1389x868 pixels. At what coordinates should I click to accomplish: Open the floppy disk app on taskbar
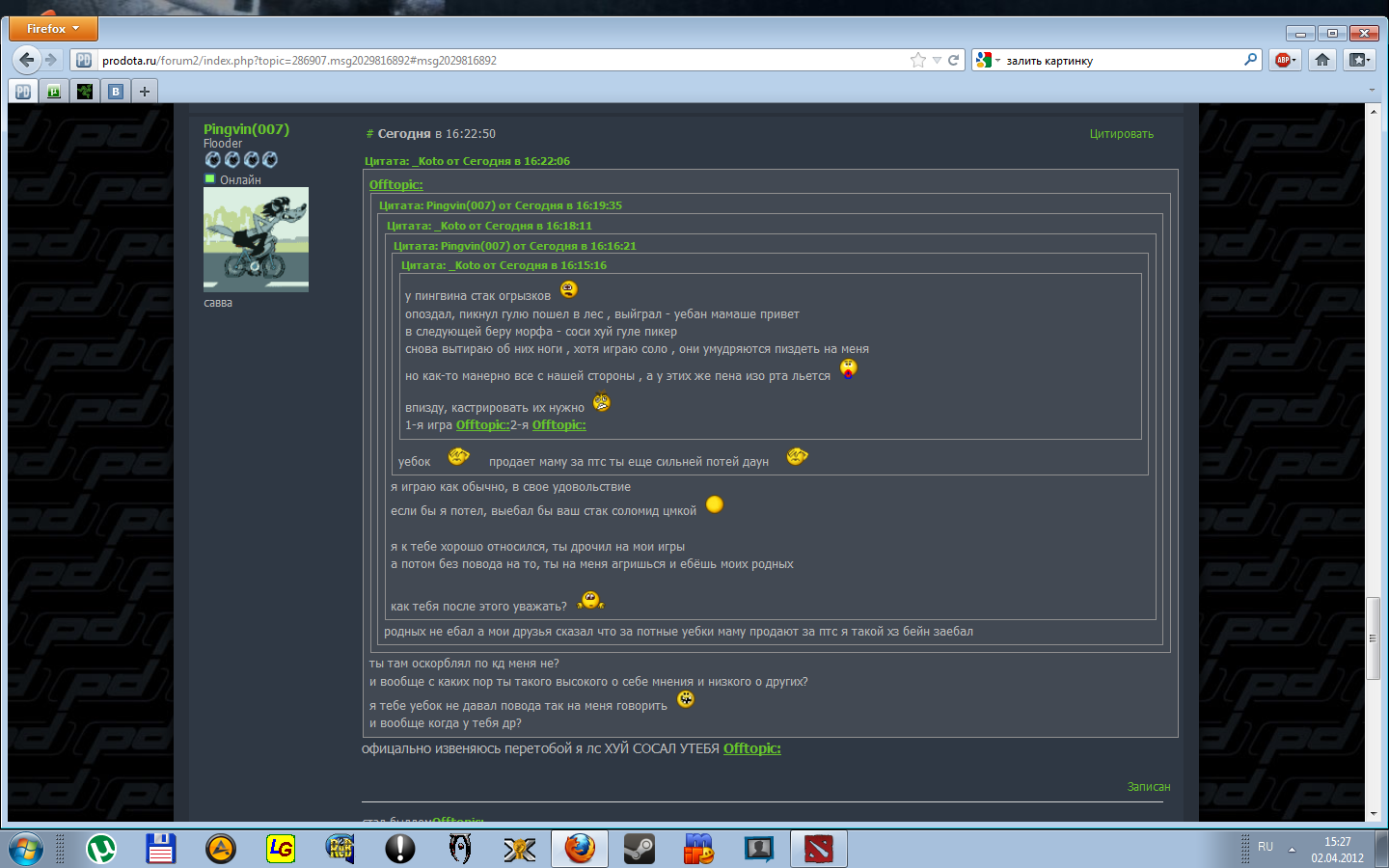[160, 849]
